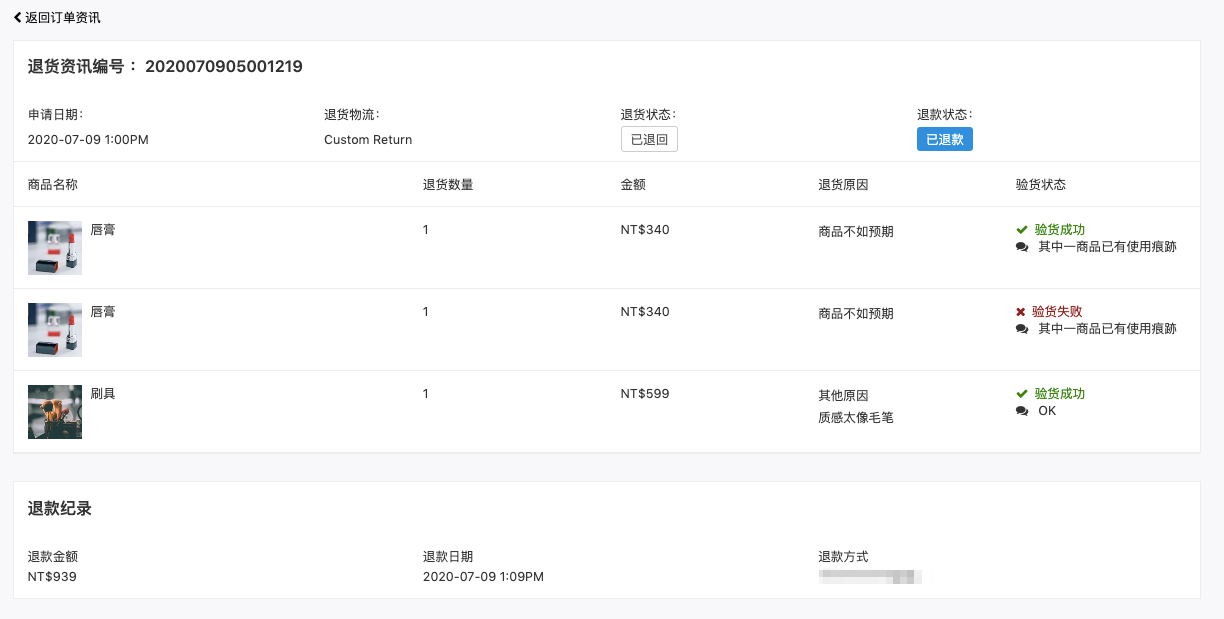Click comment bubble icon in failed inspection row
Viewport: 1224px width, 619px height.
[1022, 329]
